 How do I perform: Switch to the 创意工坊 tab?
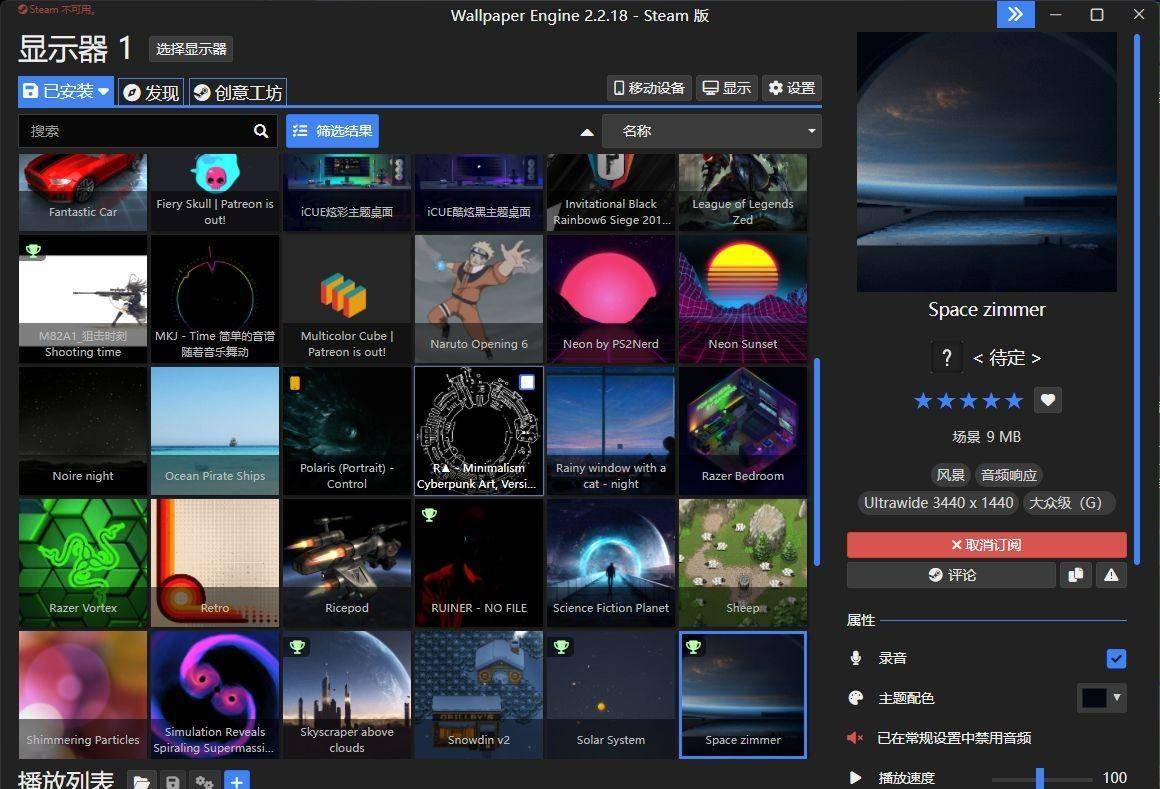(237, 92)
